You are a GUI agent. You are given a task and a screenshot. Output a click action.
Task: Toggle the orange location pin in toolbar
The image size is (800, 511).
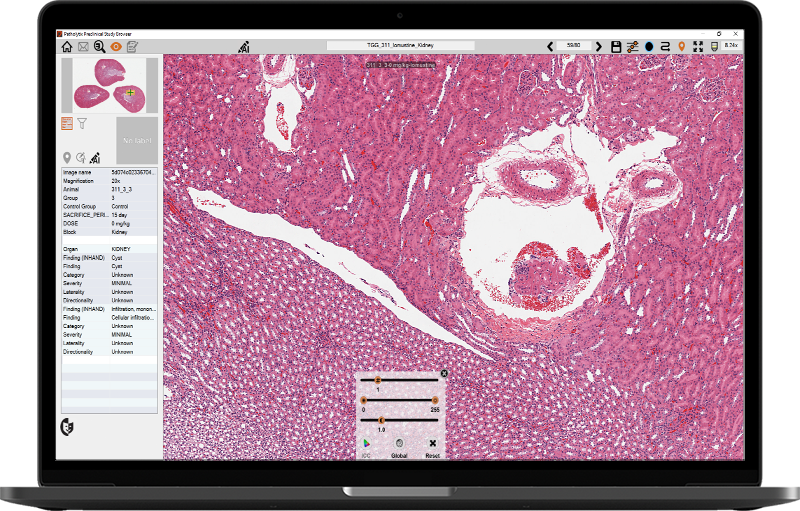pos(682,47)
